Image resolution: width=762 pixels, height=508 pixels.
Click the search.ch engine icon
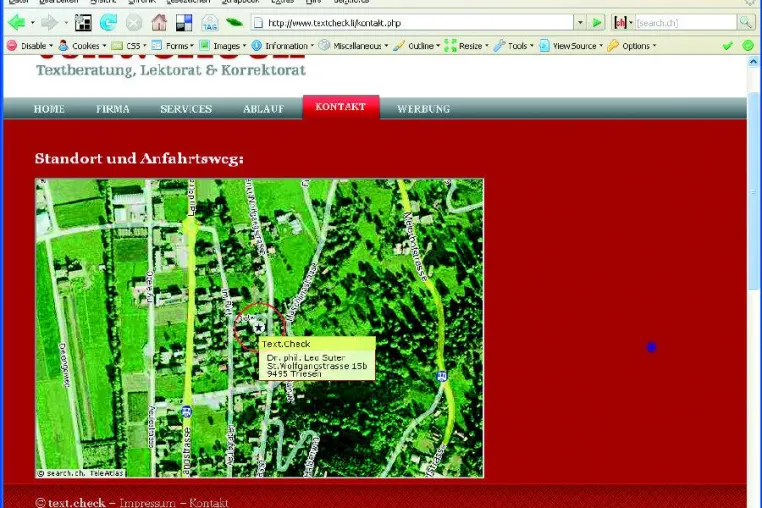pyautogui.click(x=620, y=22)
